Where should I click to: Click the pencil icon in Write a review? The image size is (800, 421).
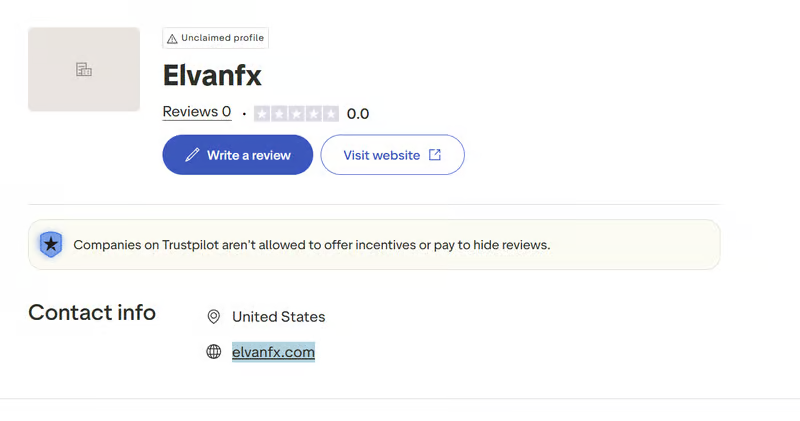pos(192,155)
